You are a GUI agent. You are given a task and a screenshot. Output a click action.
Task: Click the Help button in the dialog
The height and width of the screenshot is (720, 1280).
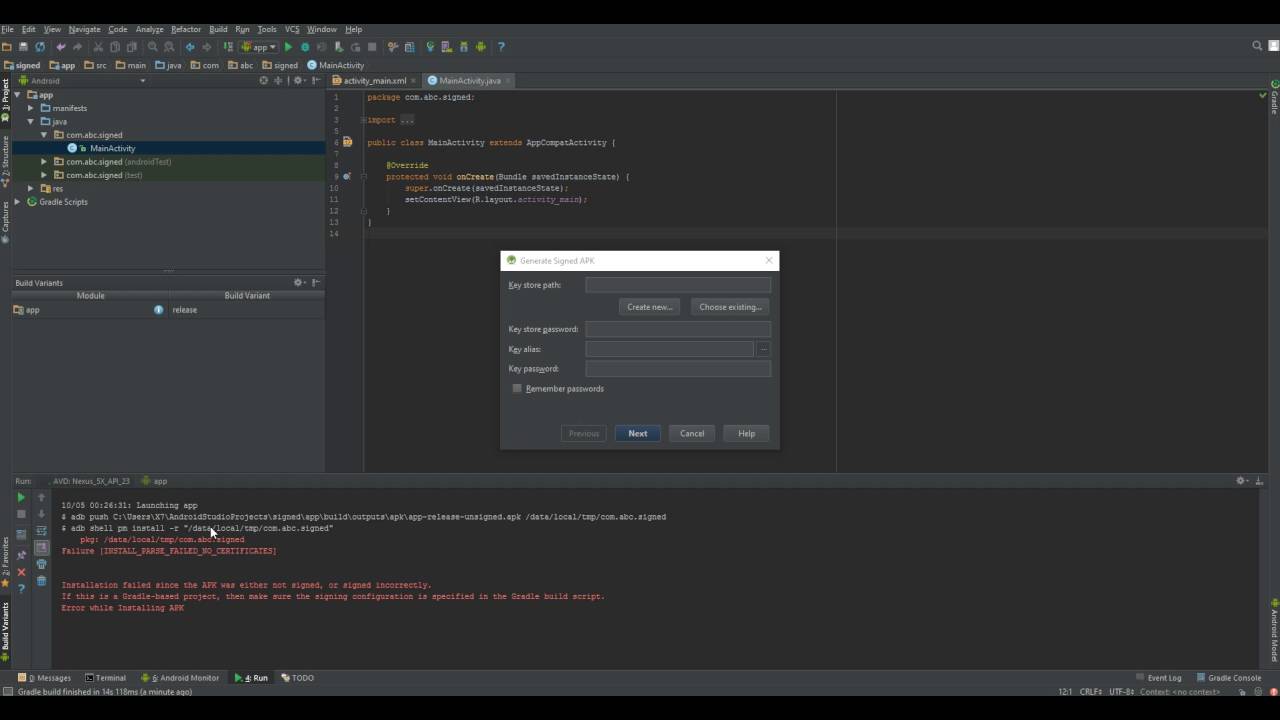tap(746, 434)
